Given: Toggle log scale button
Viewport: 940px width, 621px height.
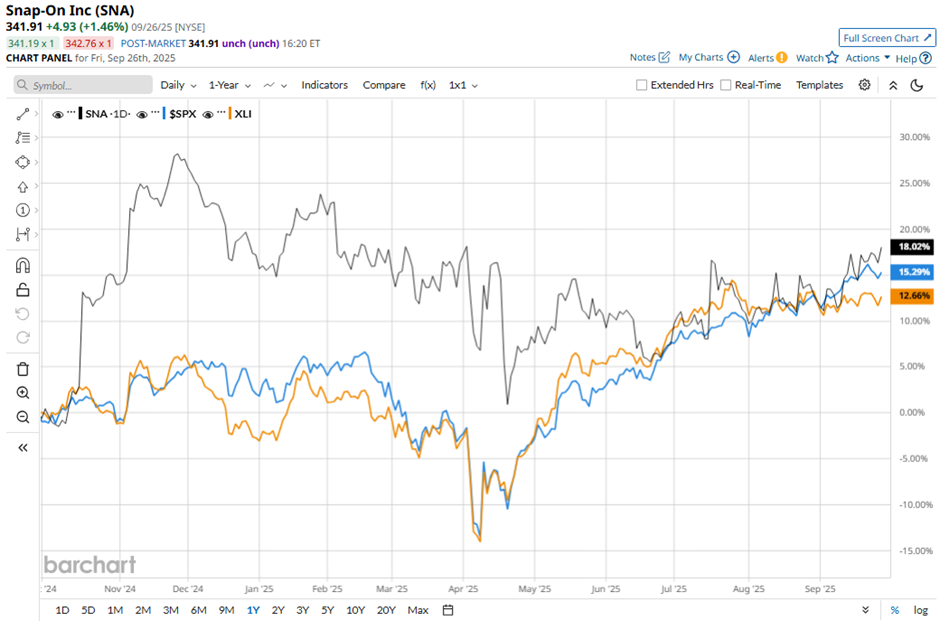Looking at the screenshot, I should click(x=921, y=610).
